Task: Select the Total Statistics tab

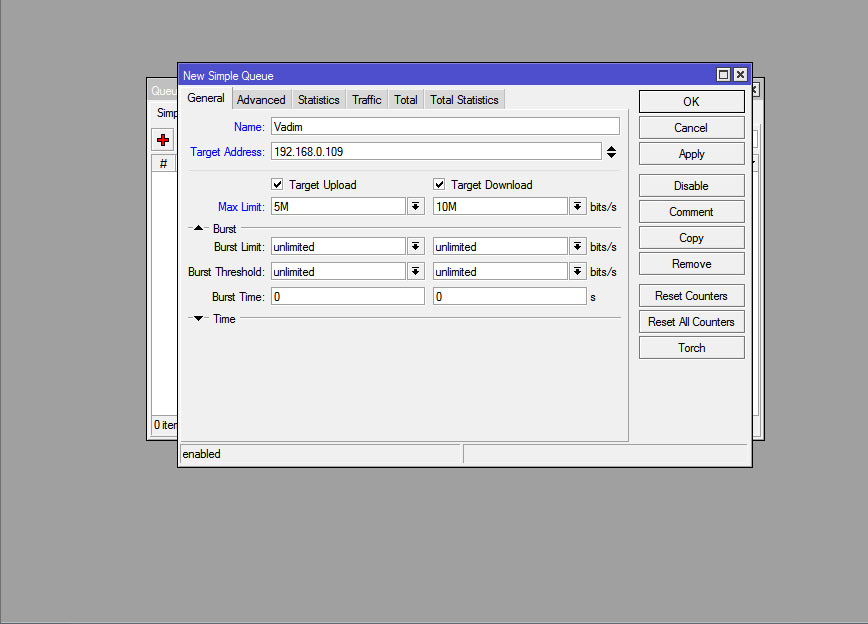Action: (x=464, y=100)
